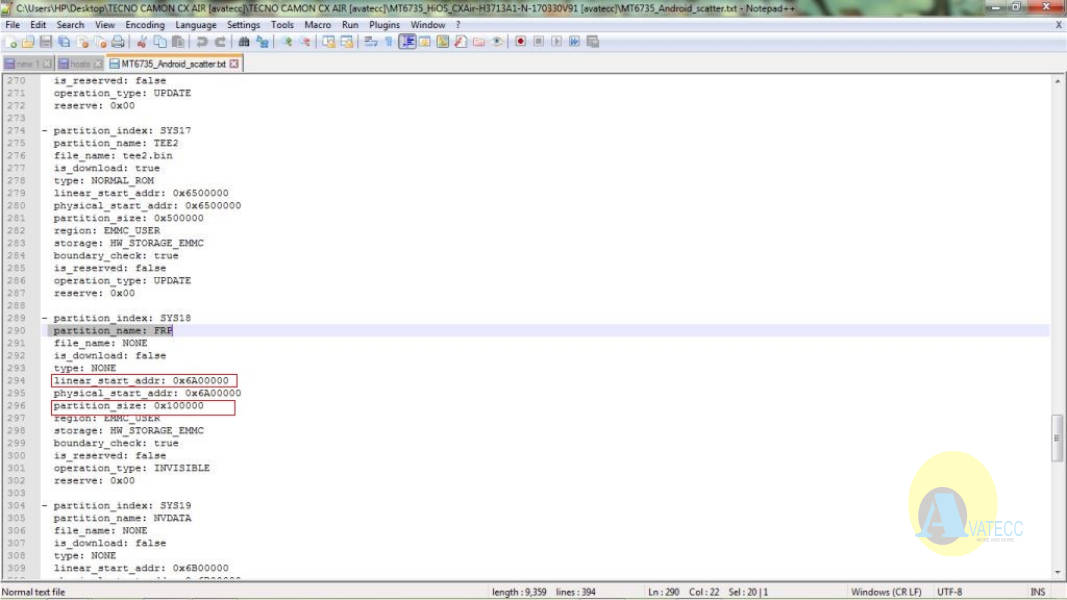Image resolution: width=1067 pixels, height=600 pixels.
Task: Open the ? help menu
Action: click(x=458, y=24)
